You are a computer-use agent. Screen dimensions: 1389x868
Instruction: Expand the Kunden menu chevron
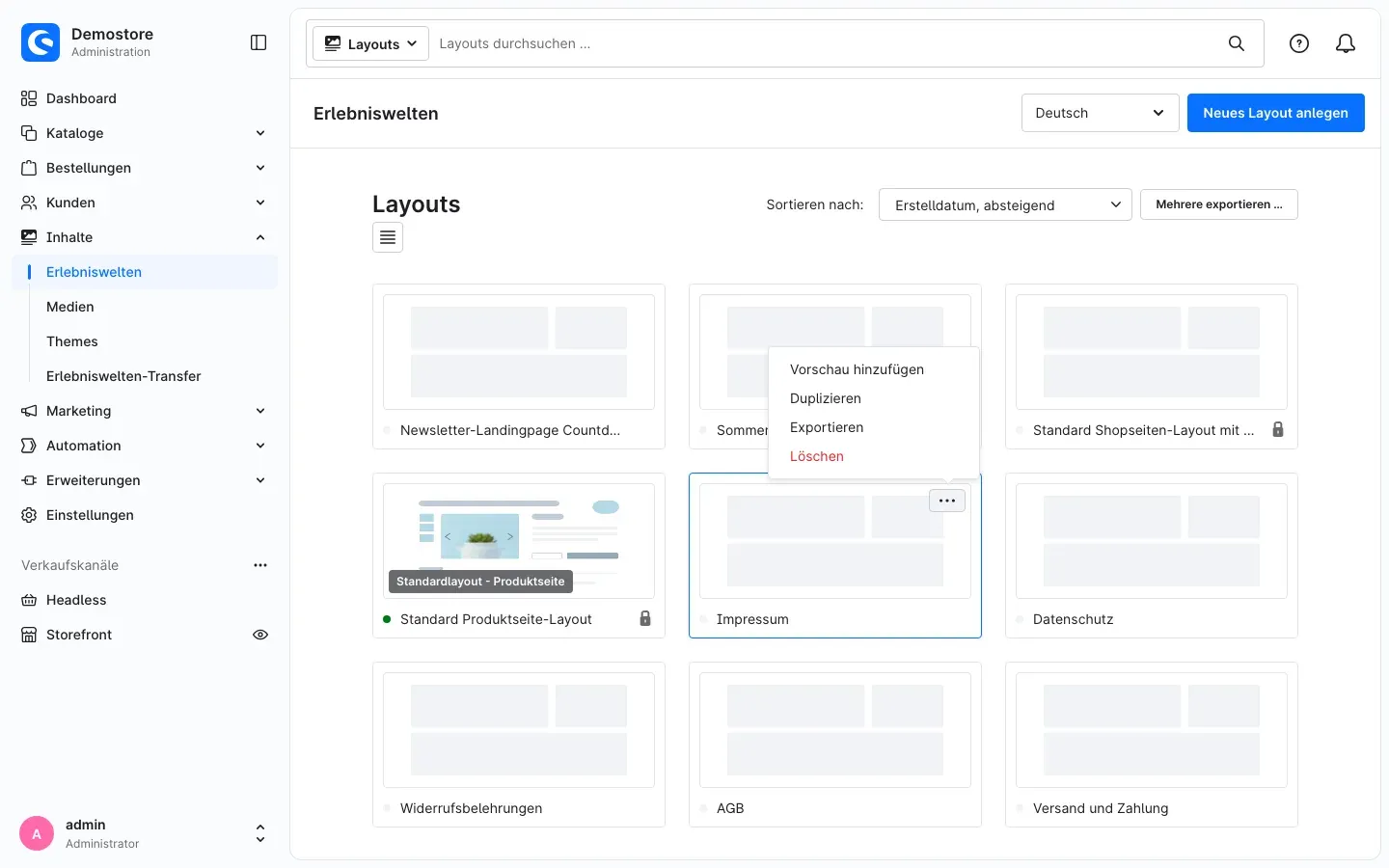pyautogui.click(x=260, y=203)
